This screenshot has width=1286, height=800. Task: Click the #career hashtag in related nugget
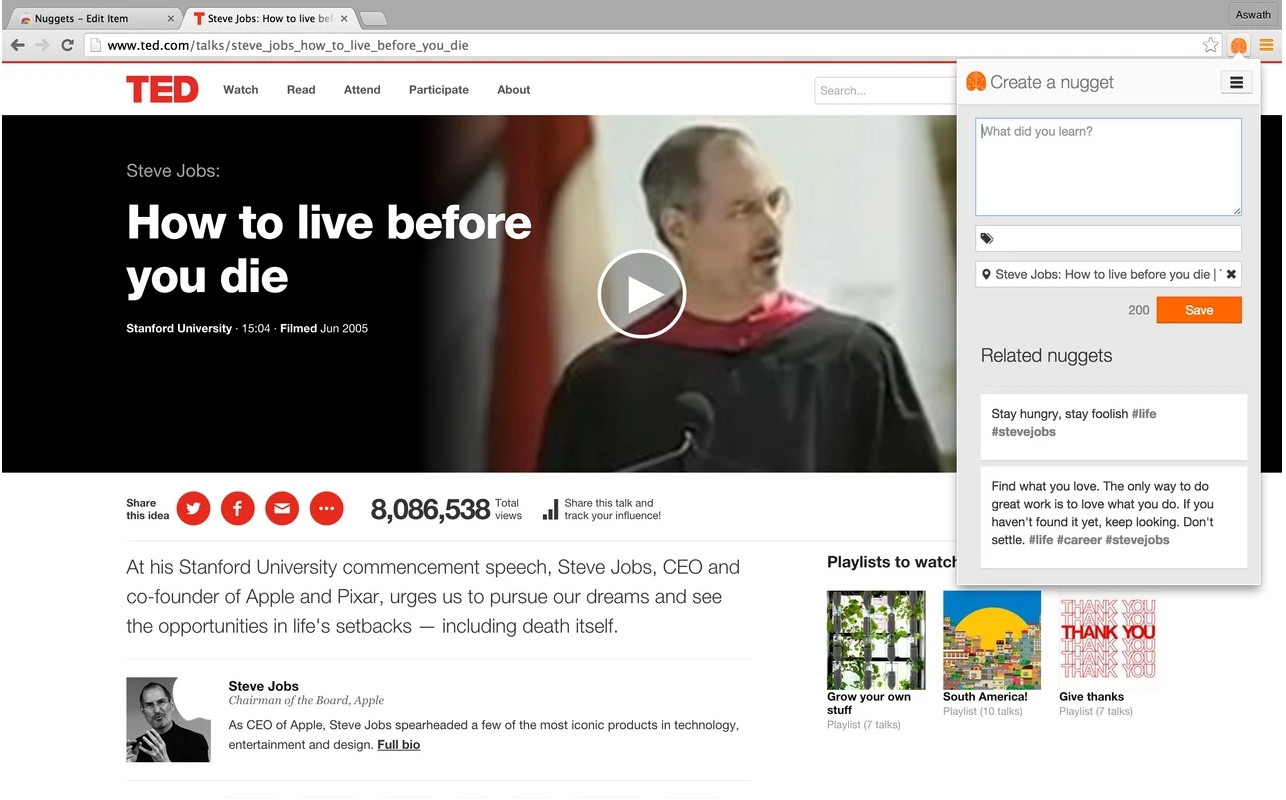pos(1079,540)
